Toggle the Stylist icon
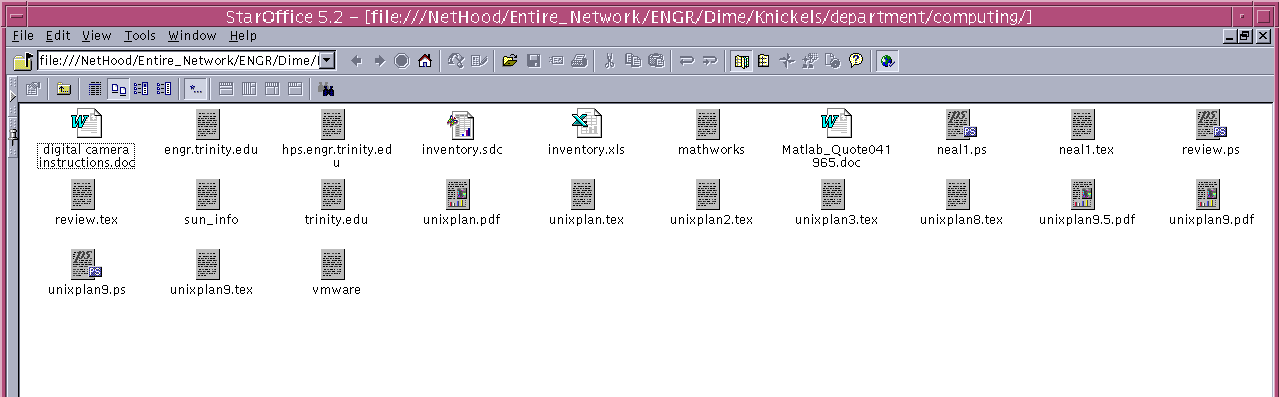Viewport: 1279px width, 397px height. [810, 61]
